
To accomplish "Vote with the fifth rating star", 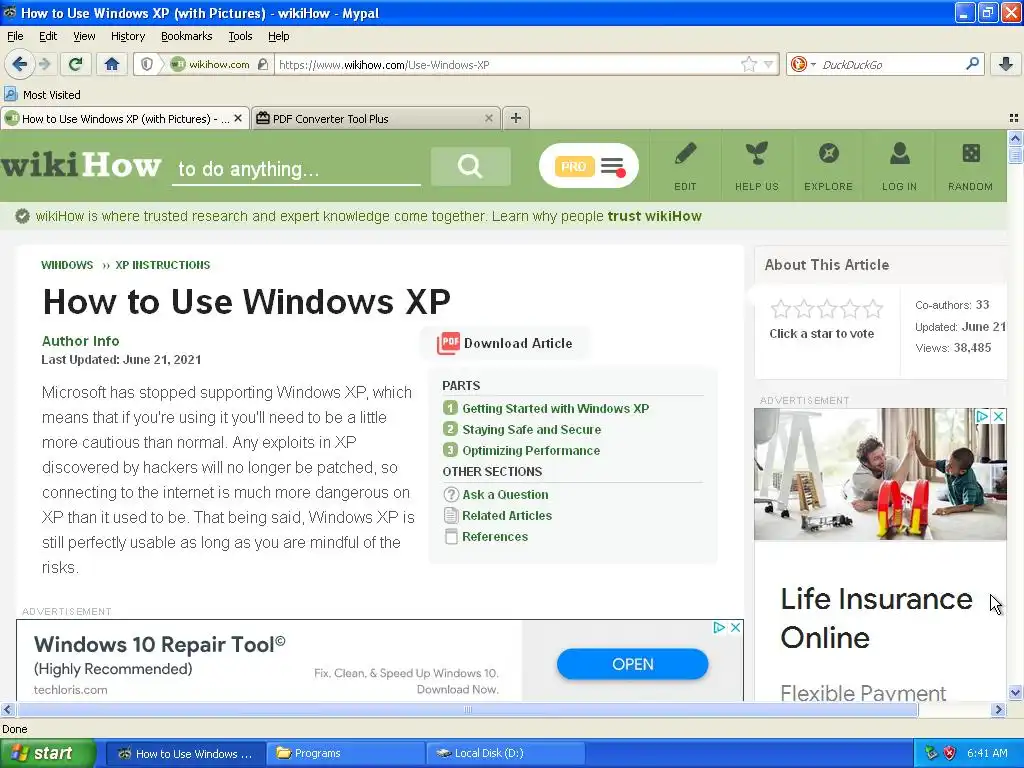I will tap(872, 308).
